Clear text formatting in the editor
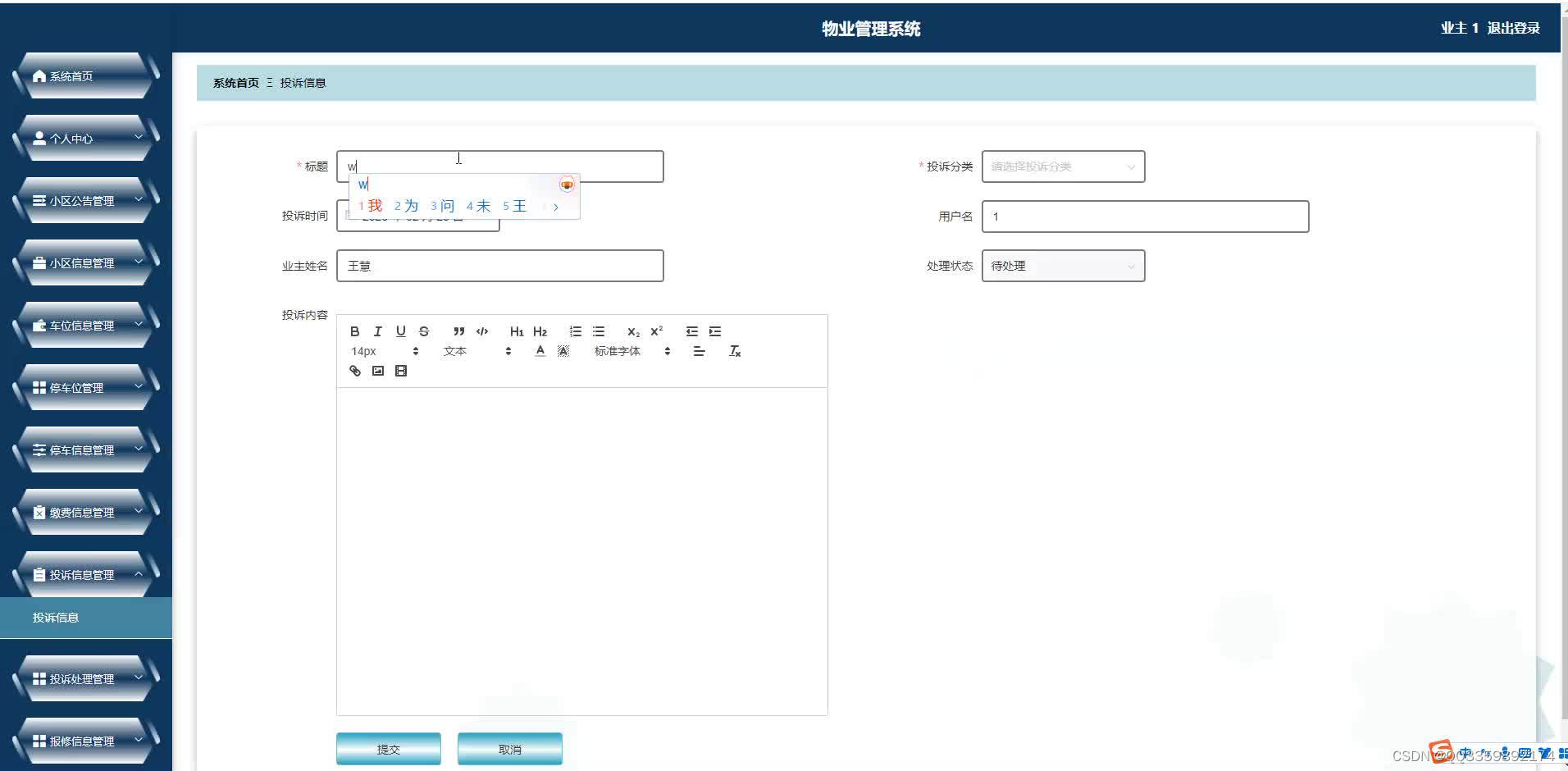 point(735,351)
